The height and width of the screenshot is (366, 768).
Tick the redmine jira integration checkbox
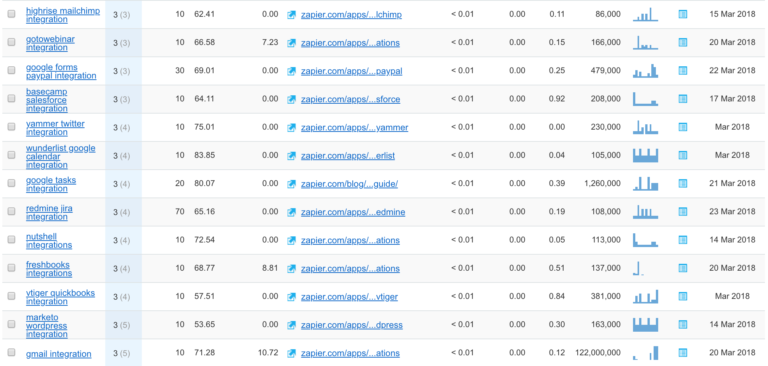11,212
